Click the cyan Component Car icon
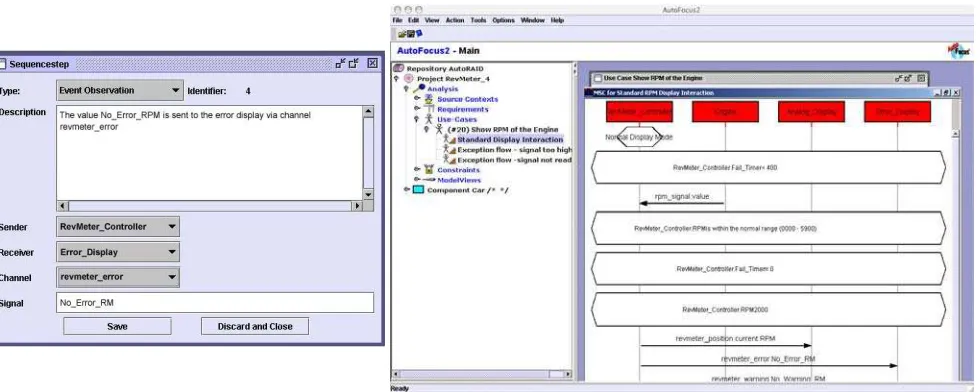Viewport: 980px width, 392px height. [x=418, y=189]
